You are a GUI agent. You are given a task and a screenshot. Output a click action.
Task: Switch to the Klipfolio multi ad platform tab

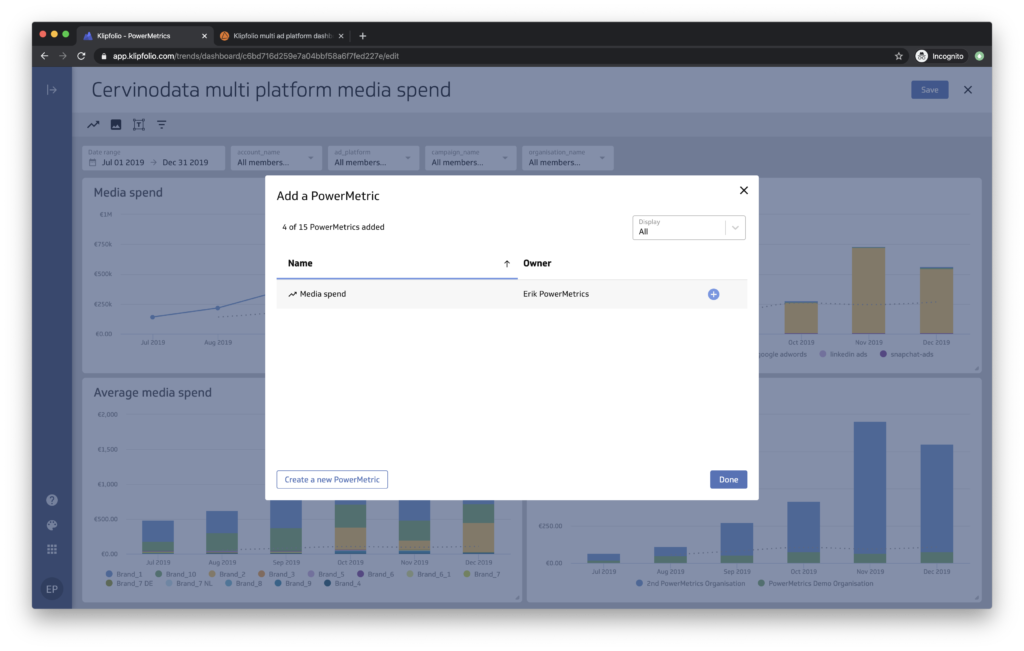coord(282,36)
